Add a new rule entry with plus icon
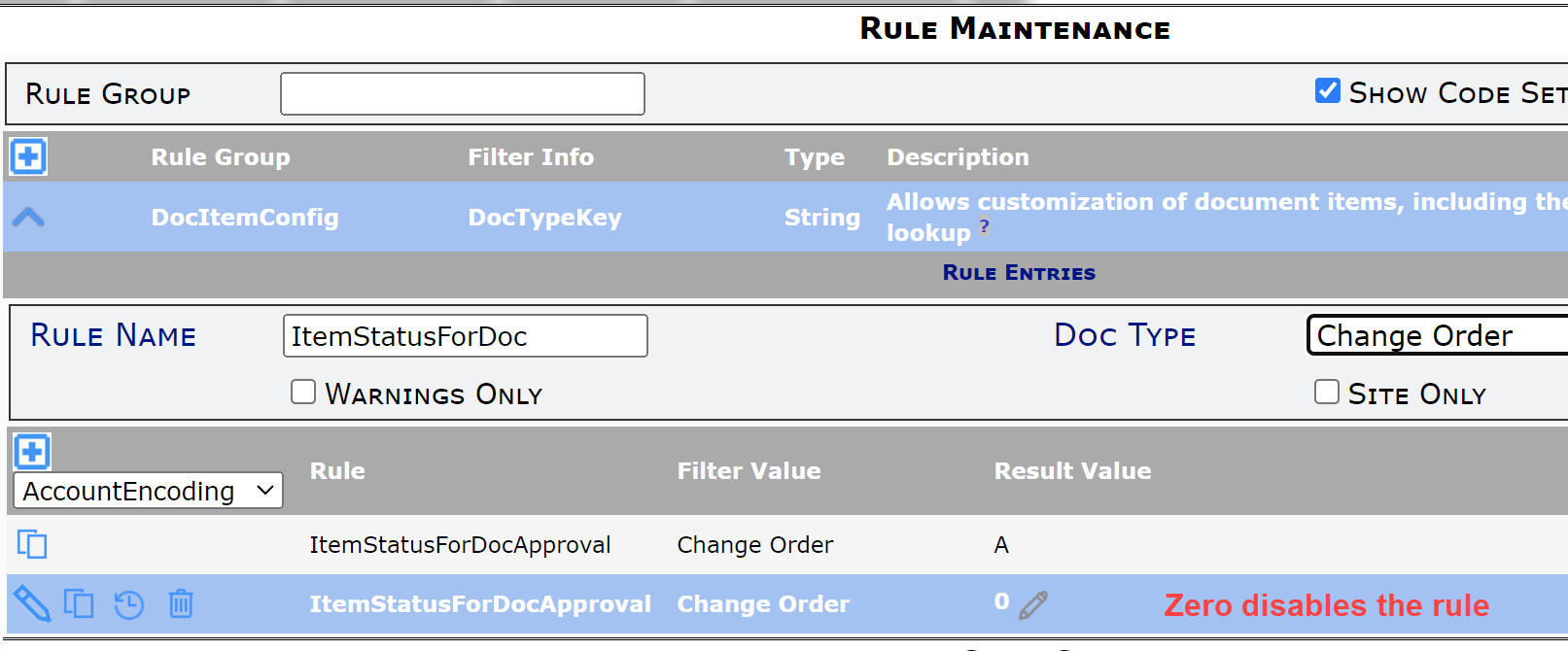This screenshot has height=651, width=1568. pos(32,452)
